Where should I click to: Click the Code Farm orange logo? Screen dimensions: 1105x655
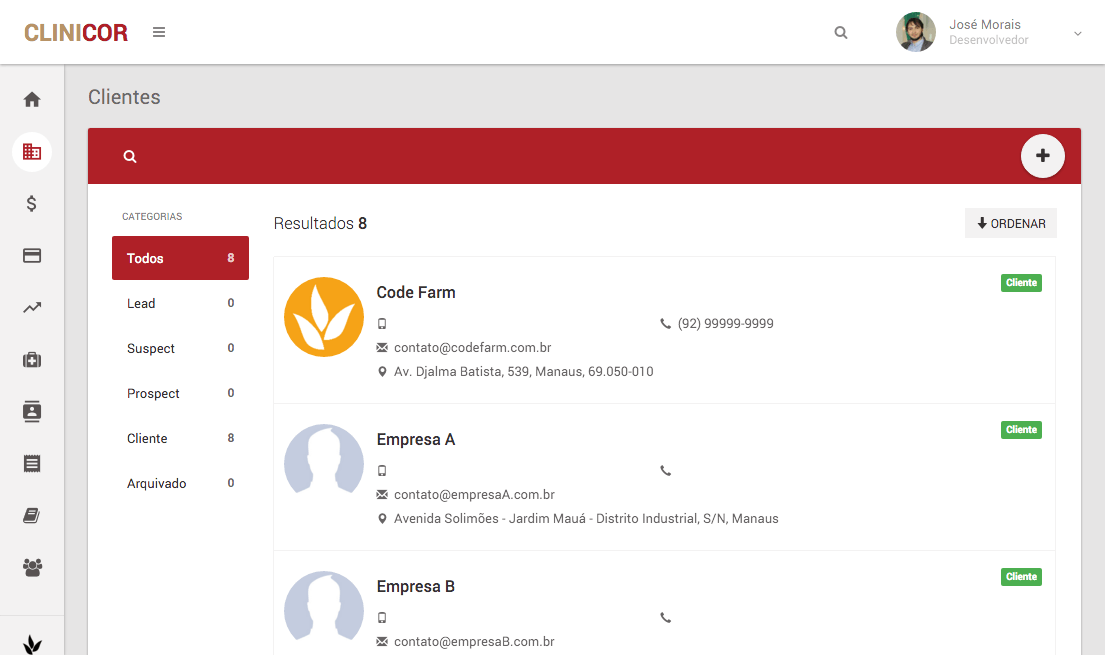point(323,317)
